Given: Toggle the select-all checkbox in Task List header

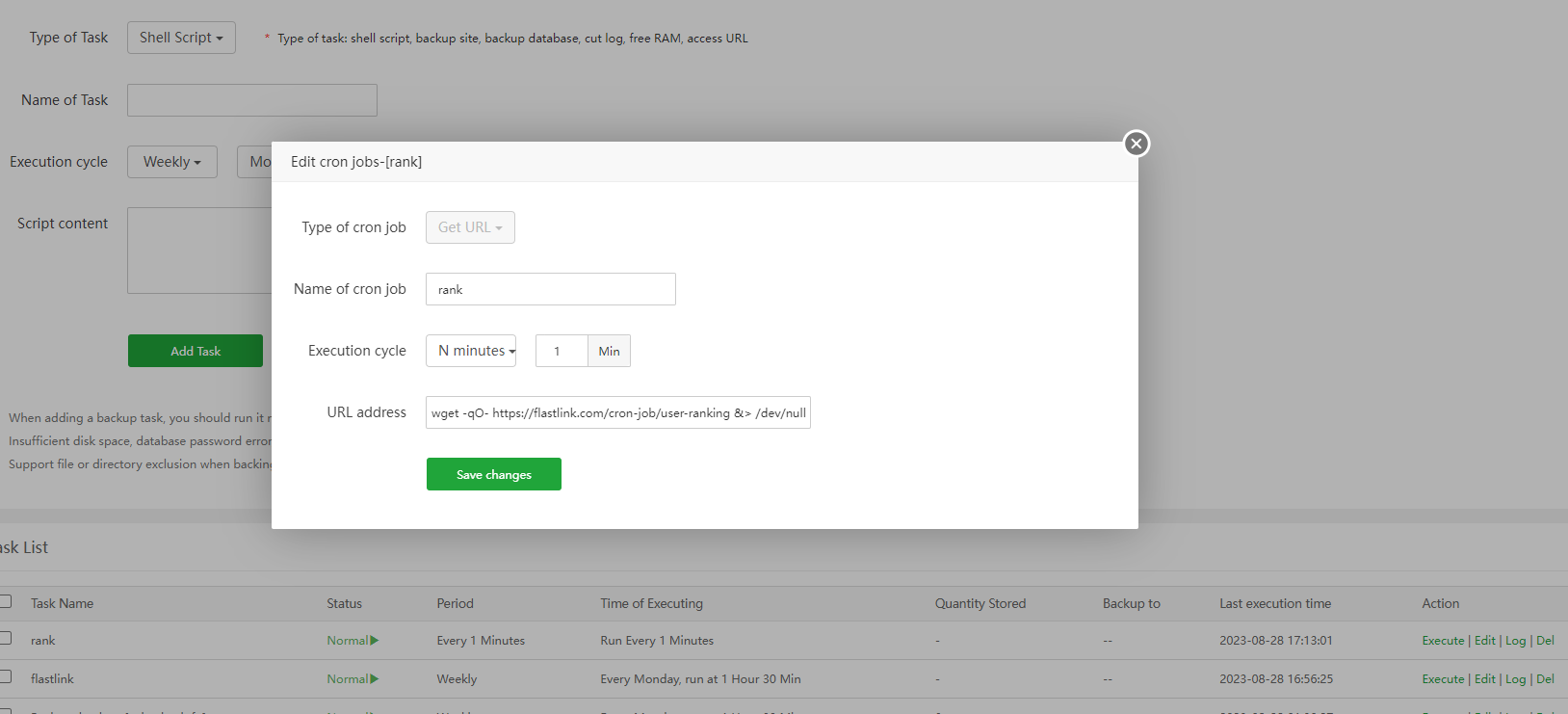Looking at the screenshot, I should pyautogui.click(x=6, y=601).
